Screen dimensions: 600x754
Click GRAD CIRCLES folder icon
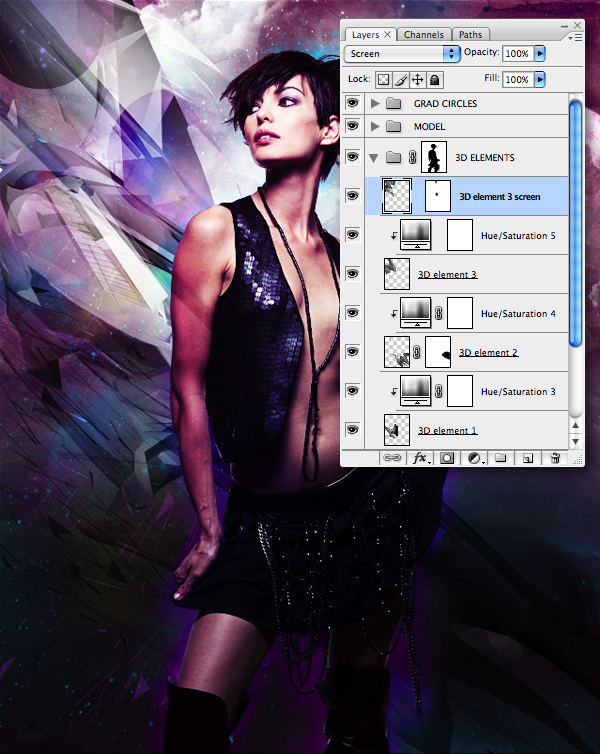pyautogui.click(x=394, y=103)
